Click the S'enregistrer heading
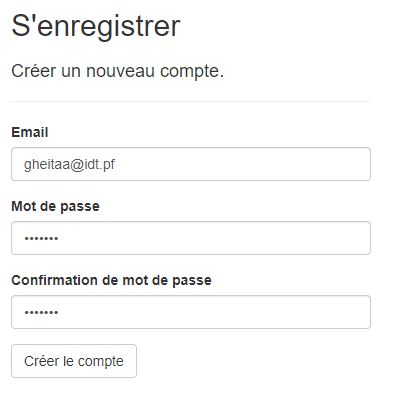 pyautogui.click(x=96, y=27)
